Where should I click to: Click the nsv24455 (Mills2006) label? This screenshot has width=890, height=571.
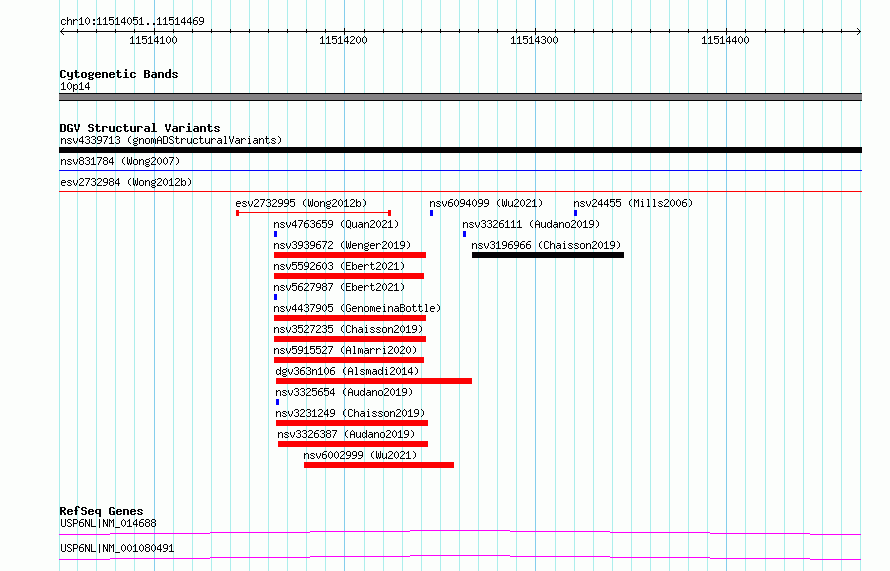point(633,203)
